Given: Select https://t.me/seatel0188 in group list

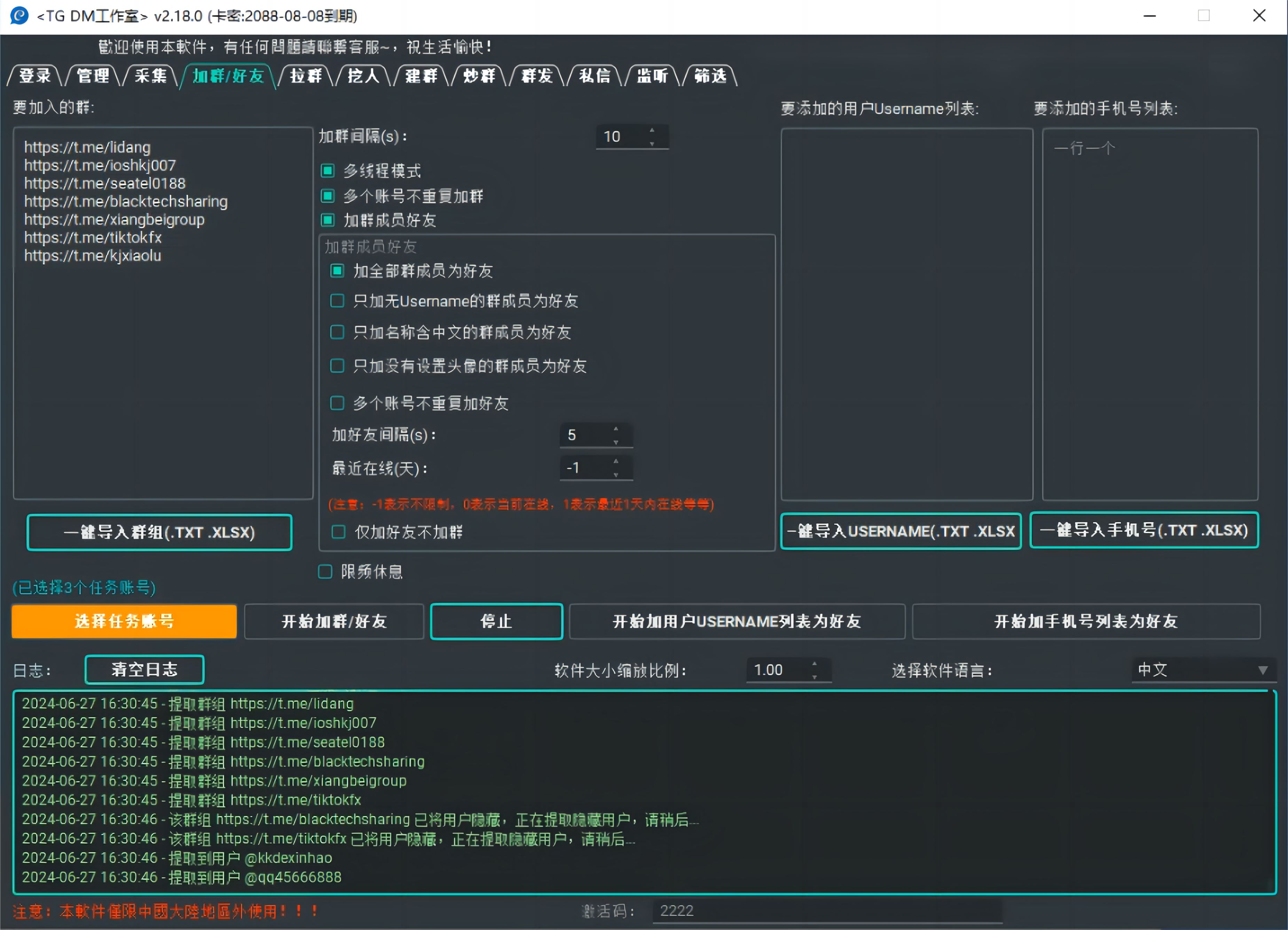Looking at the screenshot, I should coord(105,183).
